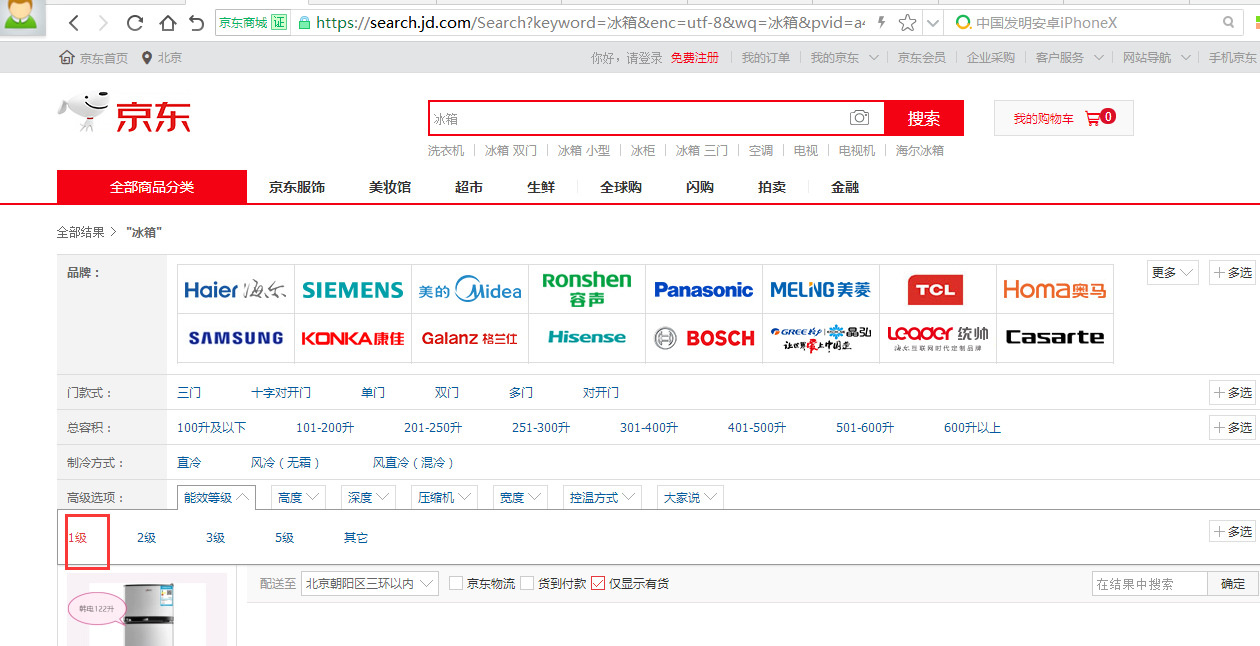Filter by 十字对开门 door style

pos(281,393)
